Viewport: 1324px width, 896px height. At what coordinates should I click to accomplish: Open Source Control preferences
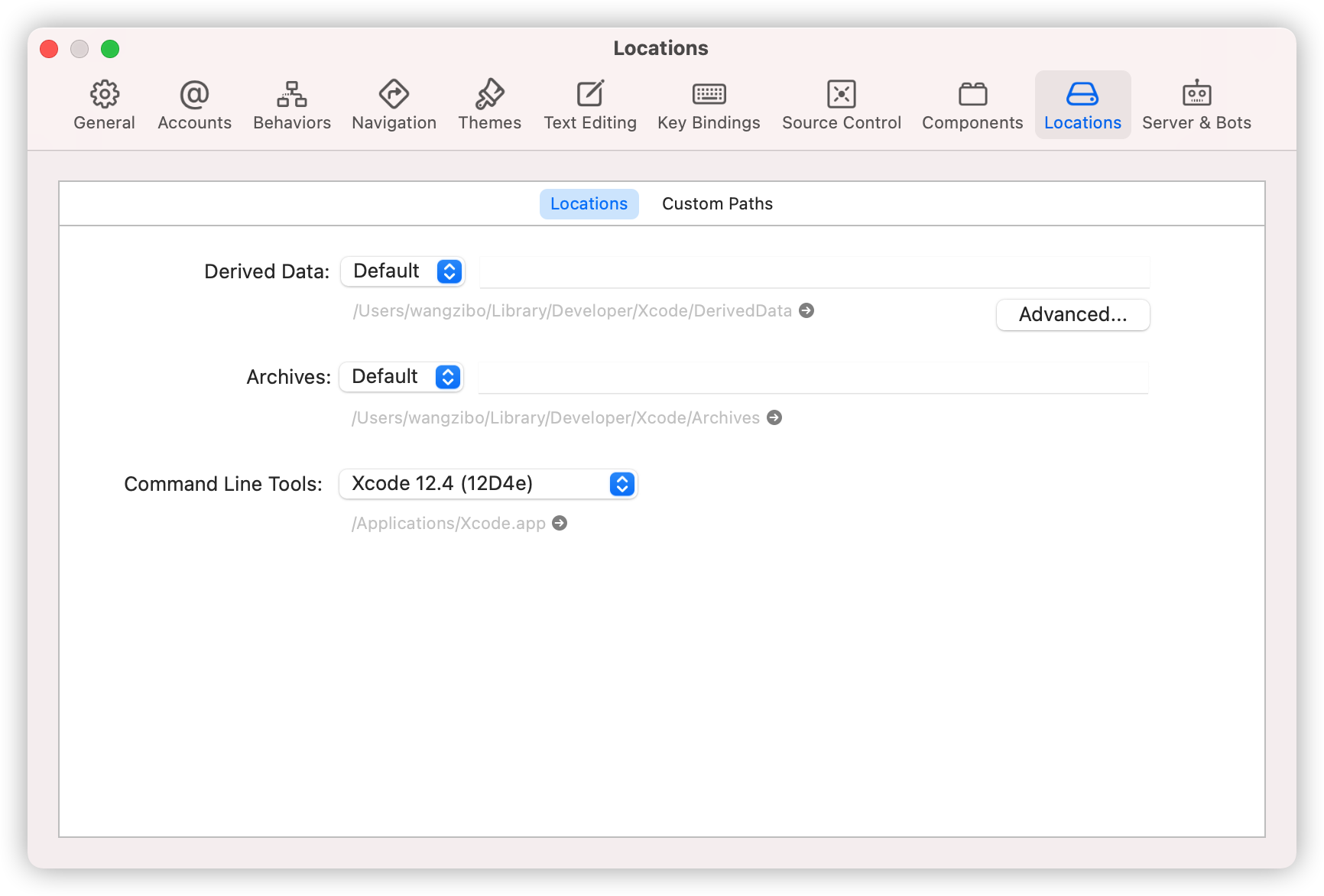(841, 106)
